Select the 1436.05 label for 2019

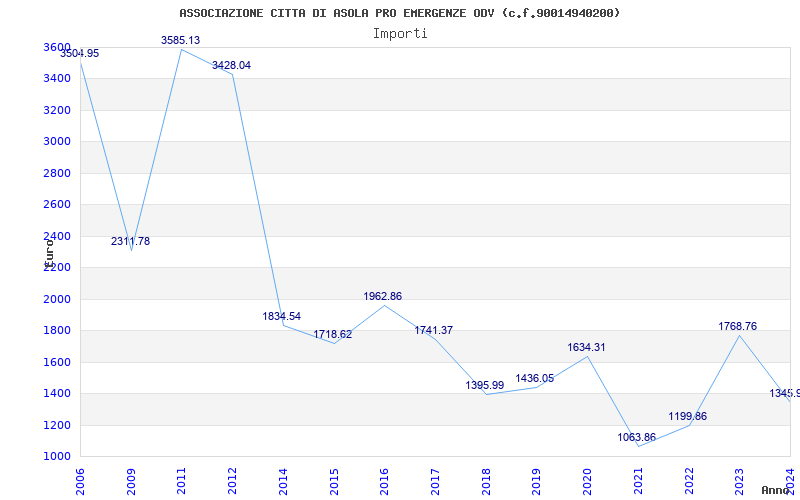click(535, 379)
